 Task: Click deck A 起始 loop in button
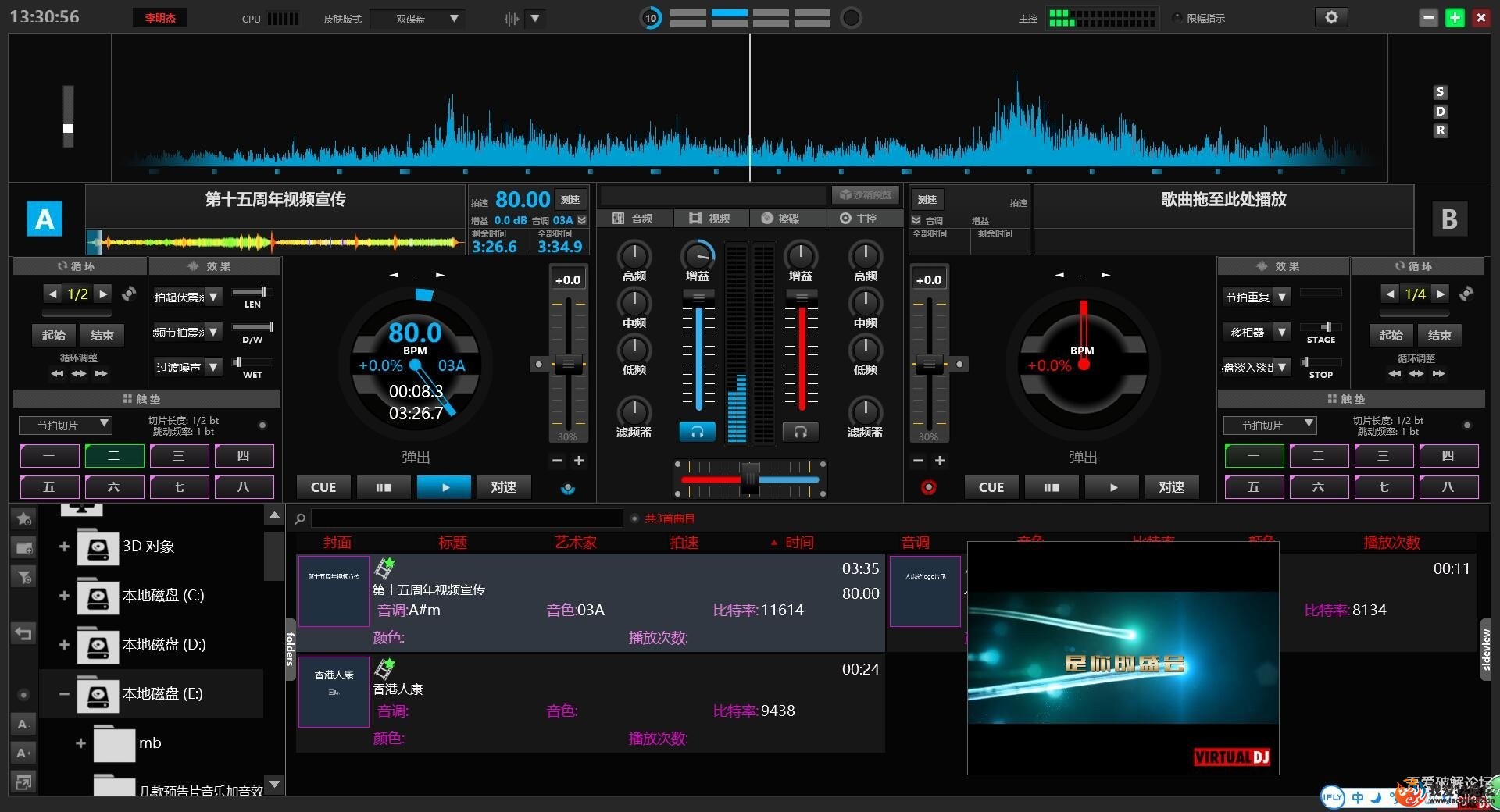coord(54,336)
